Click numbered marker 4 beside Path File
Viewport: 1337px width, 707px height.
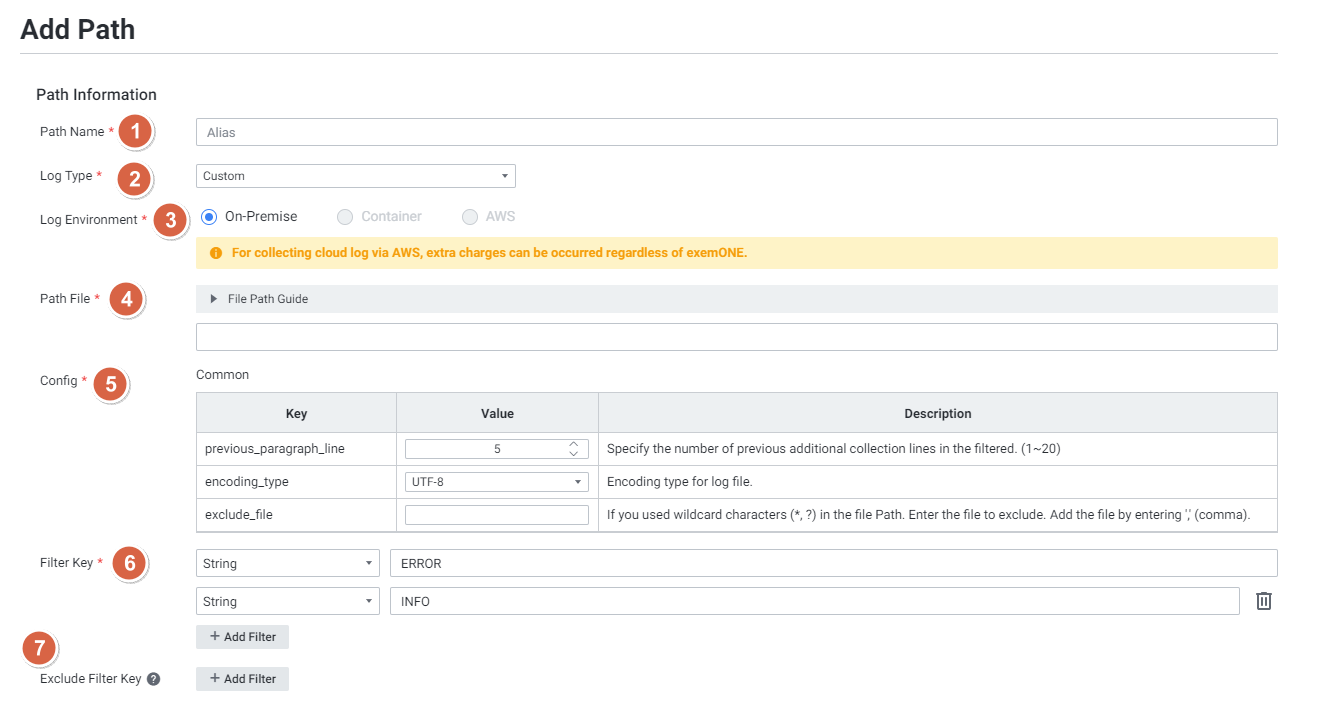pos(126,298)
